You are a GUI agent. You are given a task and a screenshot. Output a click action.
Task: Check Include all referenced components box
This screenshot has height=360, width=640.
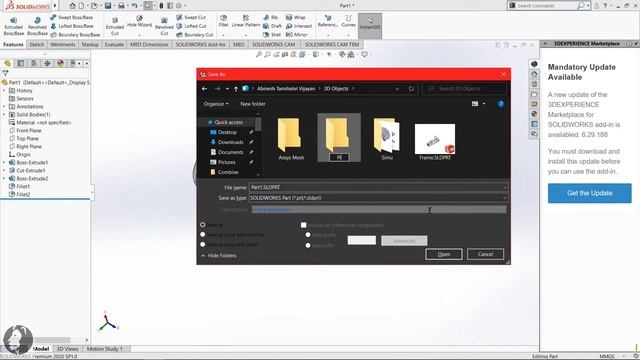click(x=304, y=225)
